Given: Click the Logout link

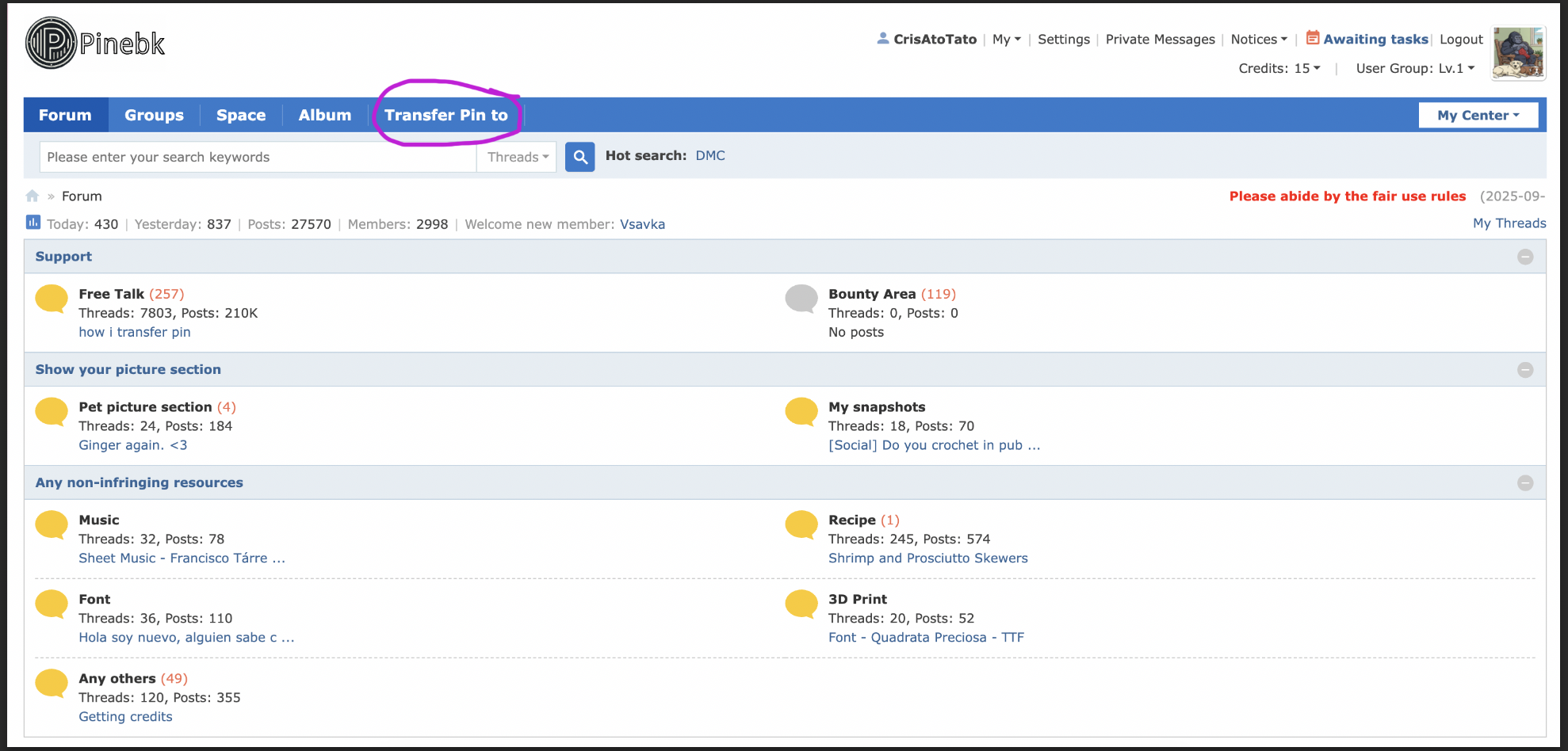Looking at the screenshot, I should pos(1461,39).
